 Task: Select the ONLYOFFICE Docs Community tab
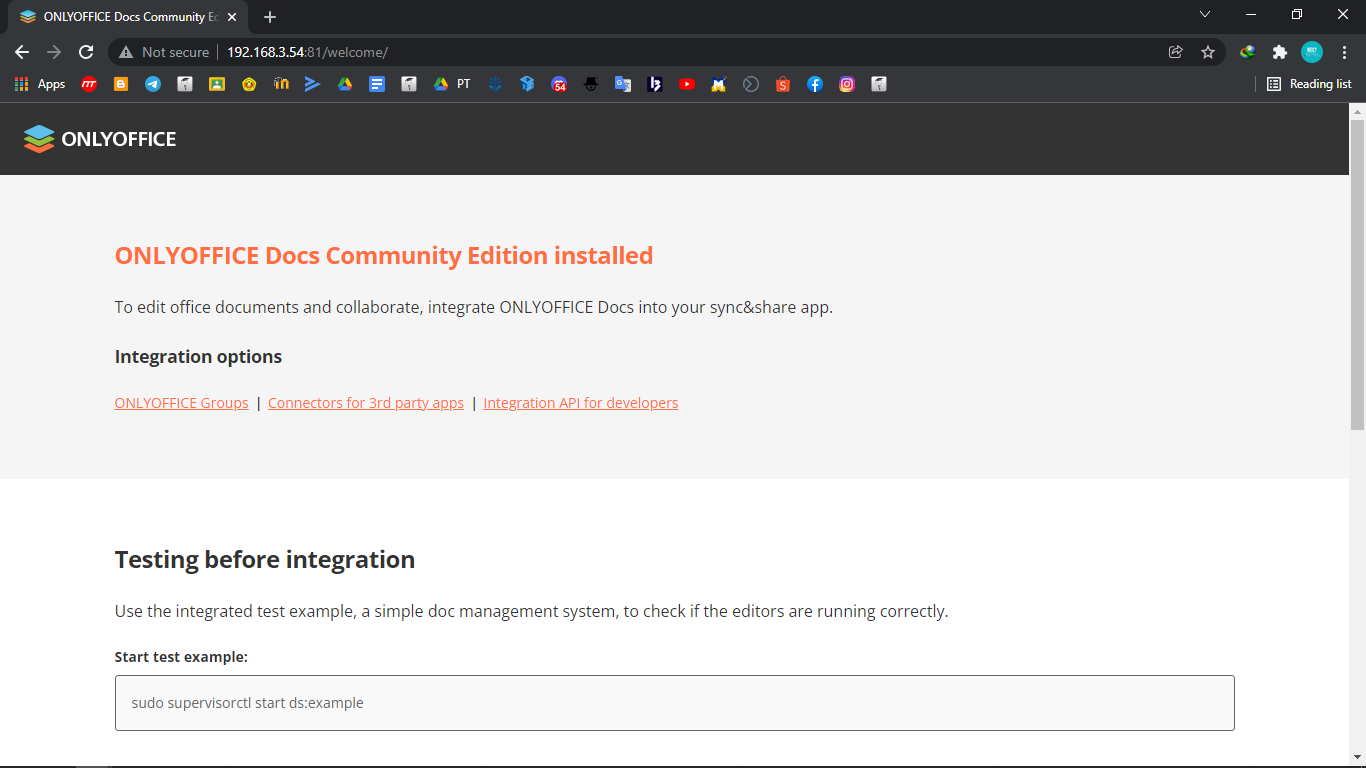(128, 17)
